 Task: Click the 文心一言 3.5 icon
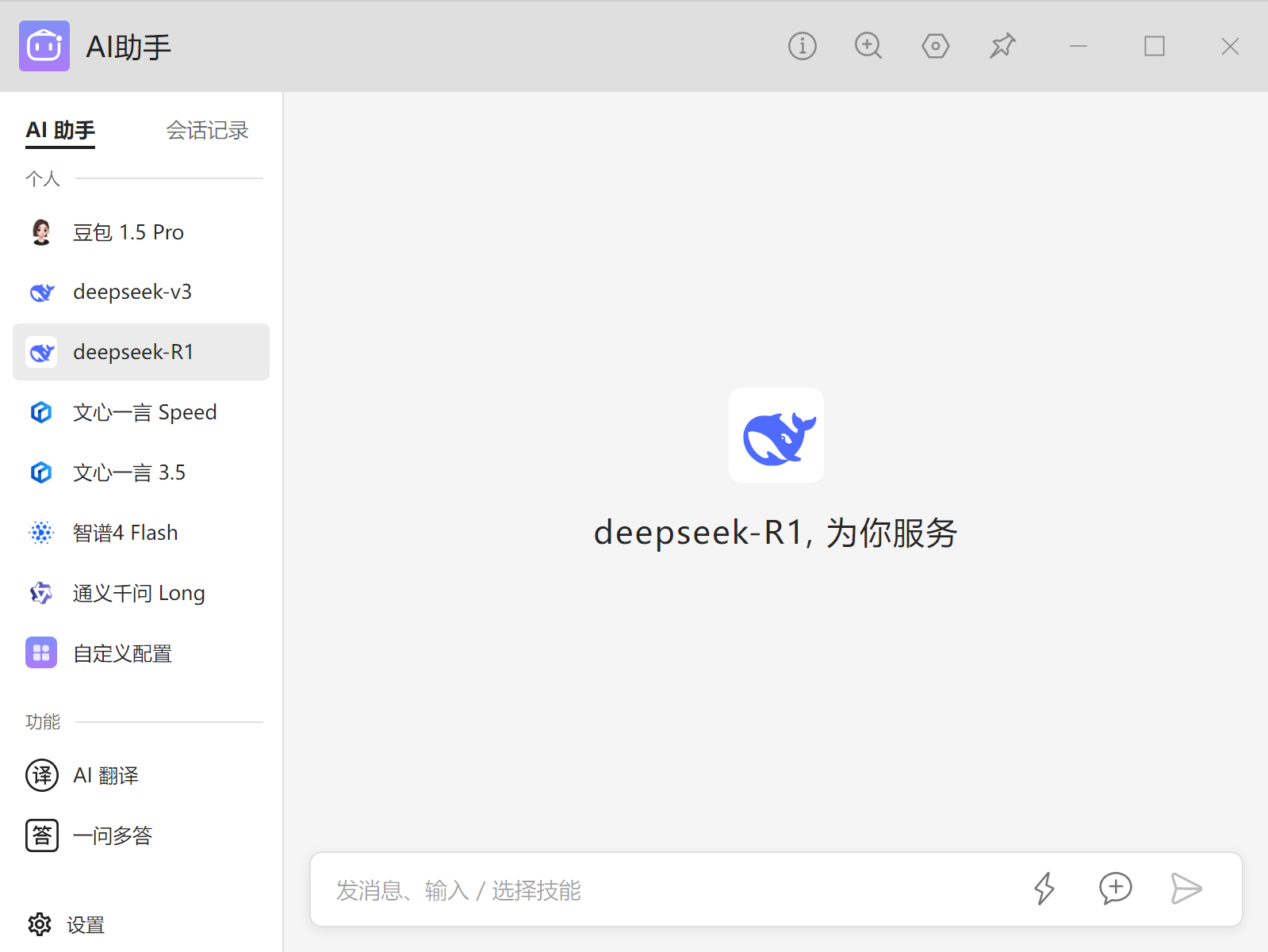[x=41, y=472]
